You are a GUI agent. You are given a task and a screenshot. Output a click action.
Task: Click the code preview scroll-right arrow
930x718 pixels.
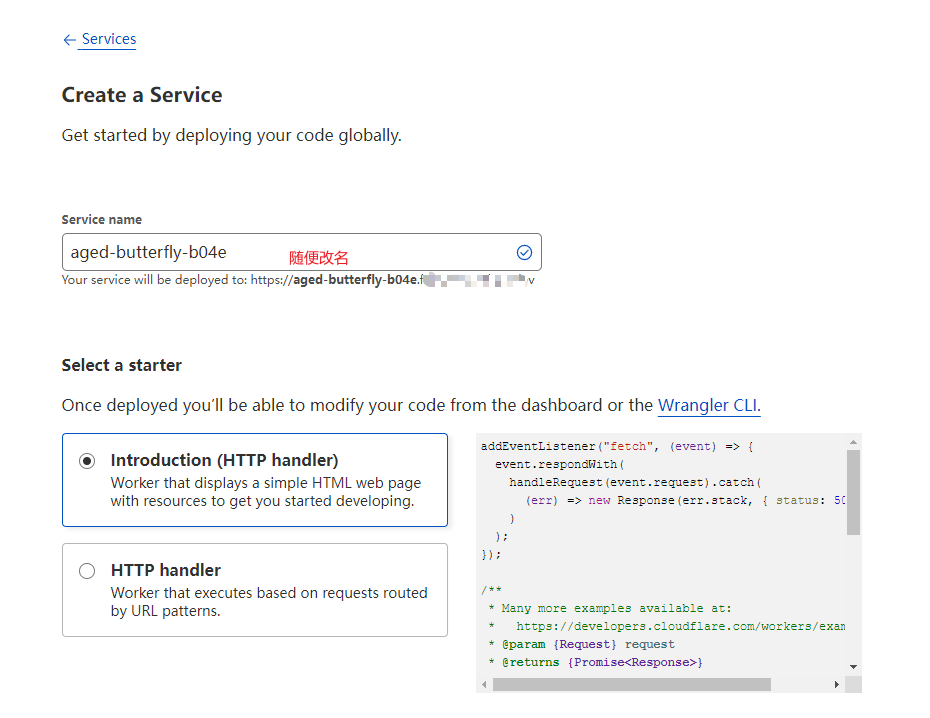(x=837, y=685)
